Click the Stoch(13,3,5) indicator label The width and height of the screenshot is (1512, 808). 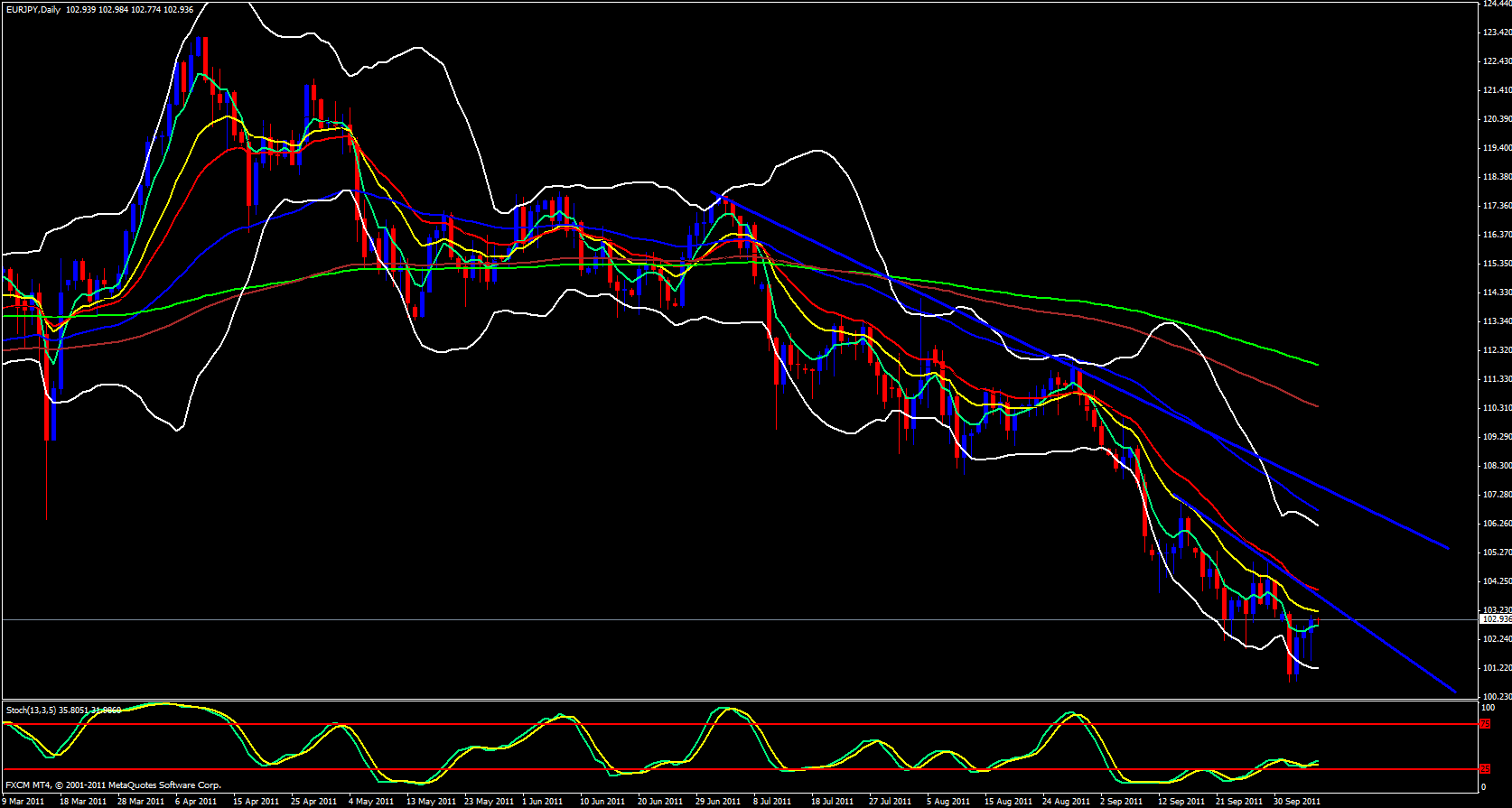point(32,710)
